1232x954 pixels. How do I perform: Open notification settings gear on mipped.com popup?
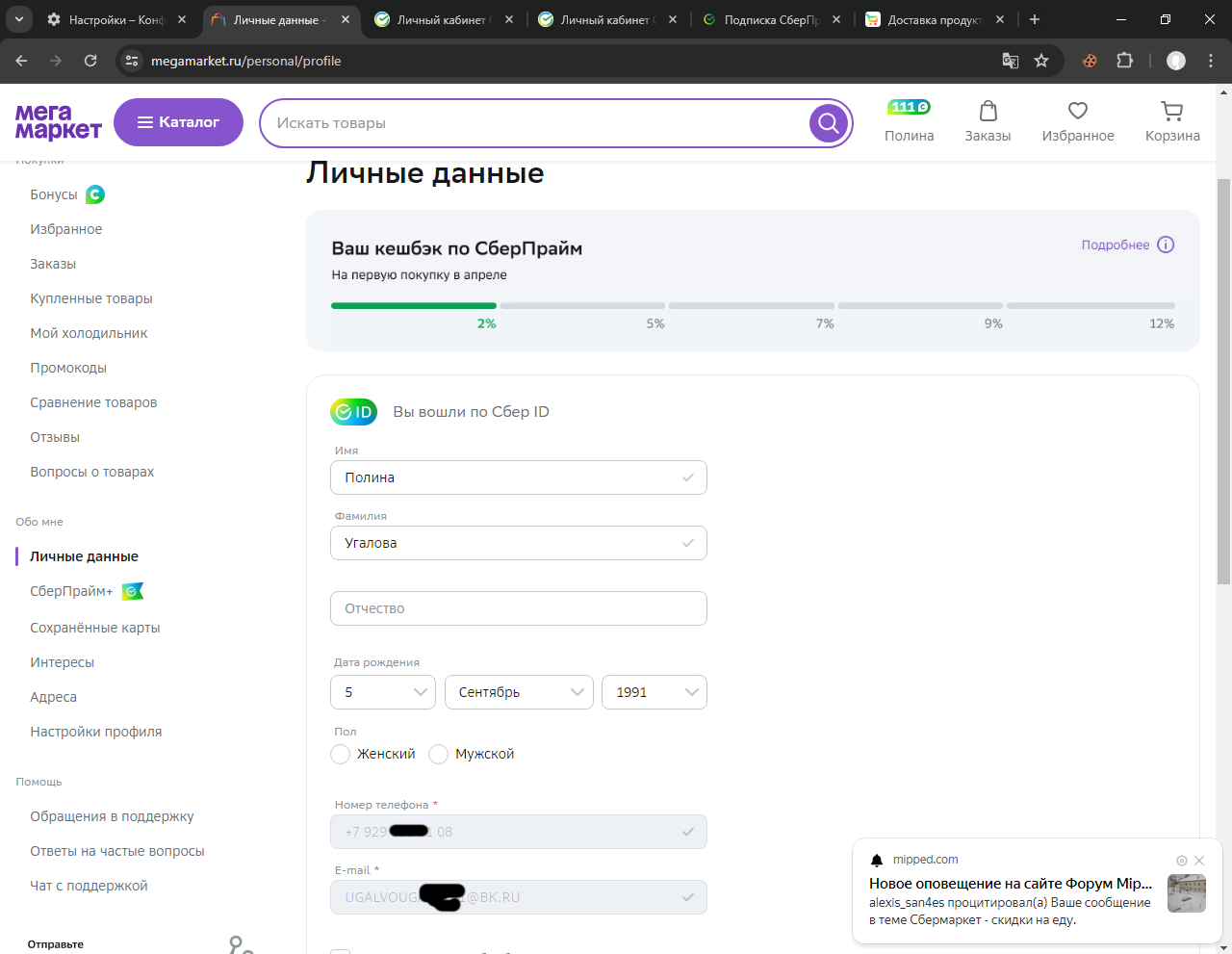1182,861
